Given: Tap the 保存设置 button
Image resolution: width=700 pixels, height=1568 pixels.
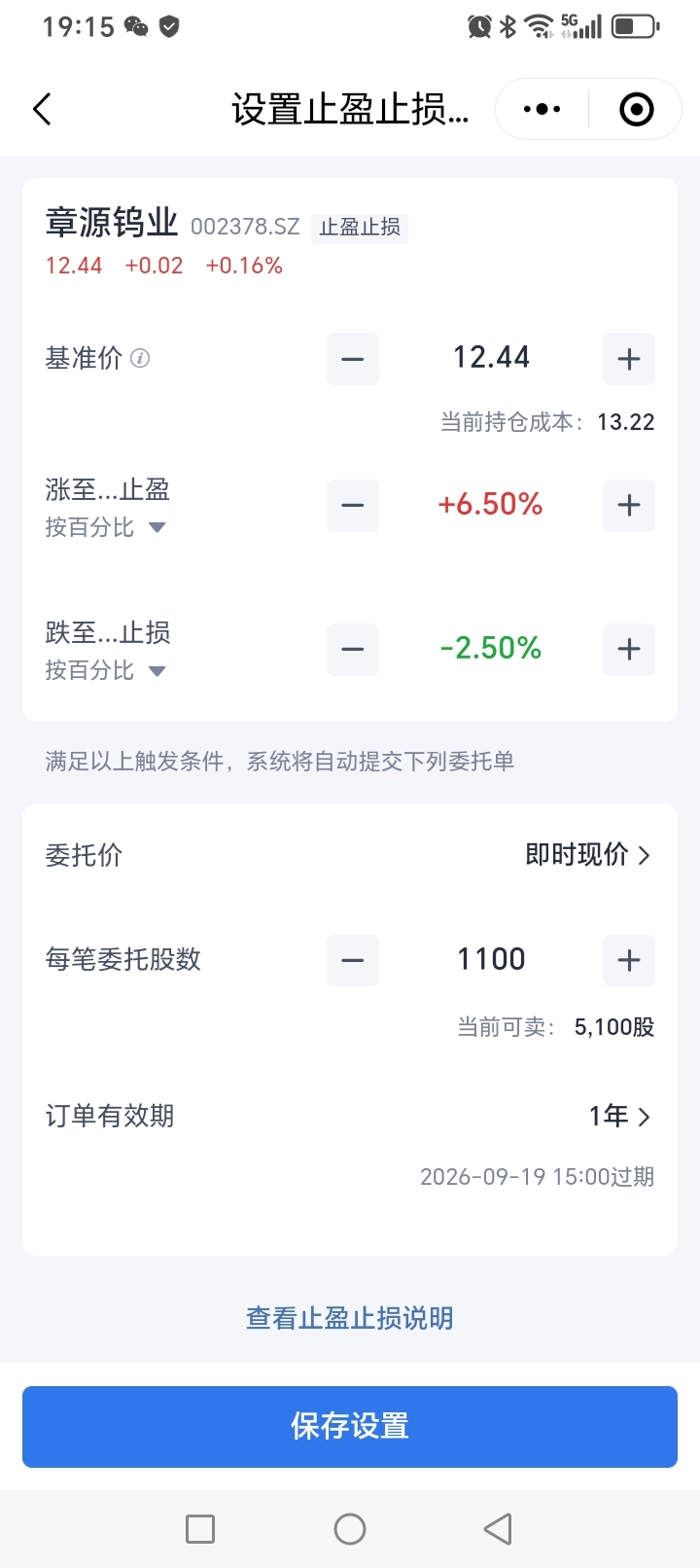Looking at the screenshot, I should [350, 1426].
